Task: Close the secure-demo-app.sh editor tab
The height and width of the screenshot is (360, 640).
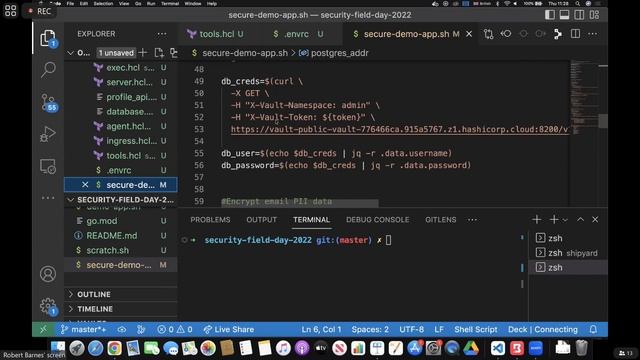Action: 469,34
